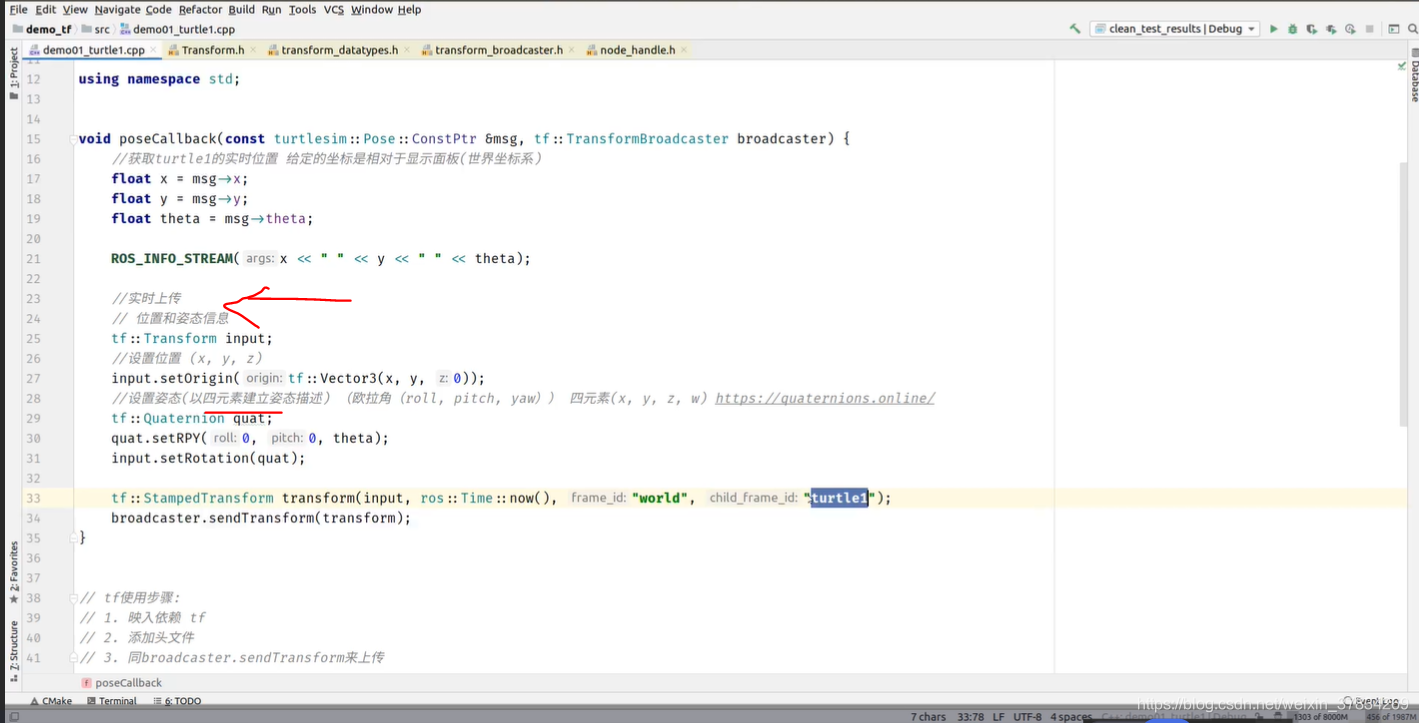The height and width of the screenshot is (723, 1419).
Task: Click the Build hammer icon
Action: [1075, 29]
